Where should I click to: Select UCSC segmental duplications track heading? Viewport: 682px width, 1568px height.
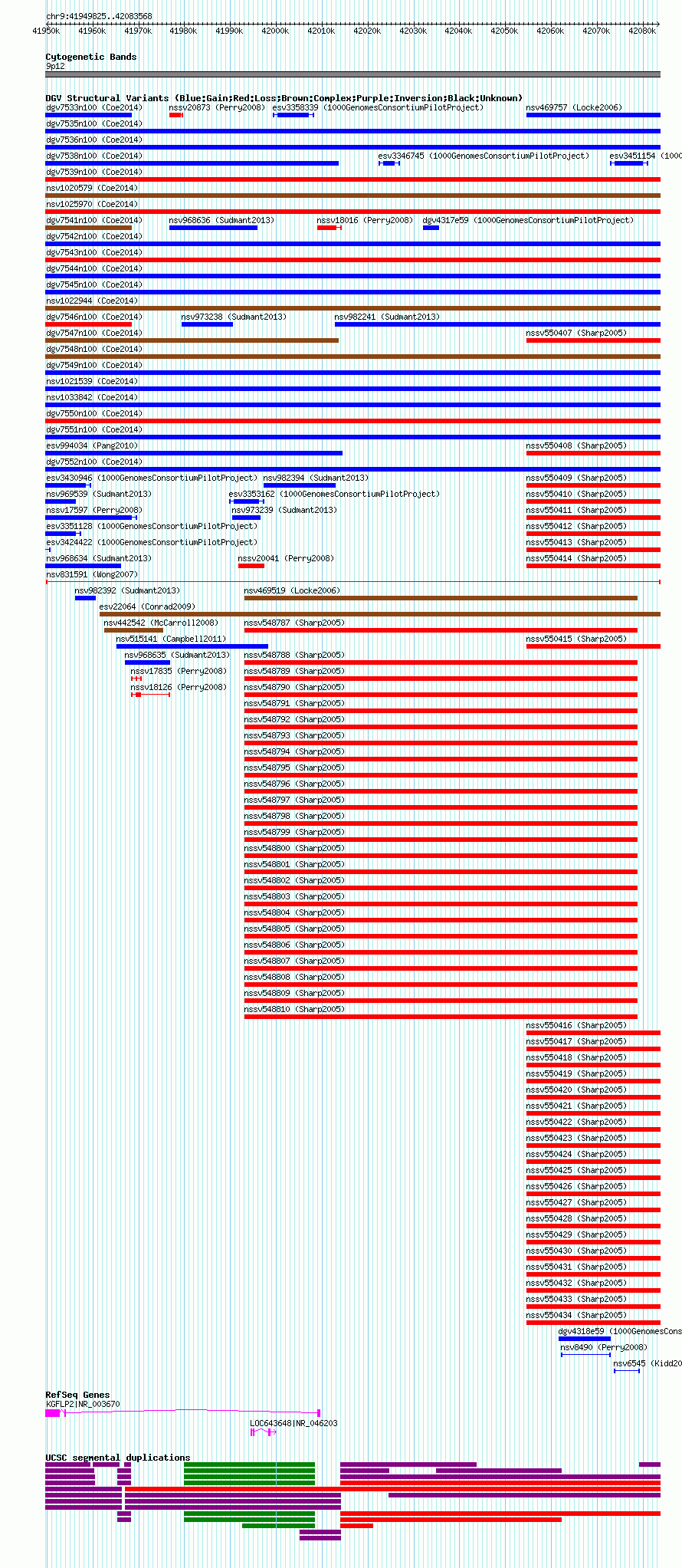(118, 1458)
